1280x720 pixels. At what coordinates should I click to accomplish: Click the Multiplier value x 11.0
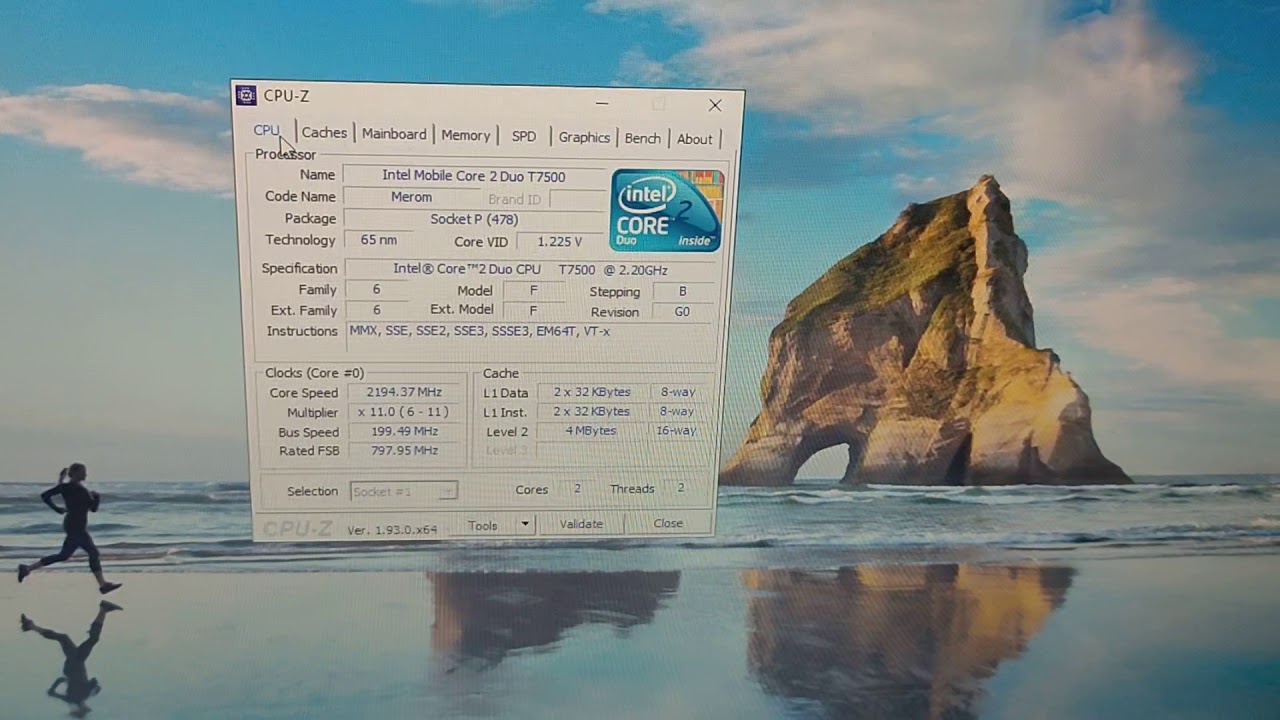[x=404, y=412]
